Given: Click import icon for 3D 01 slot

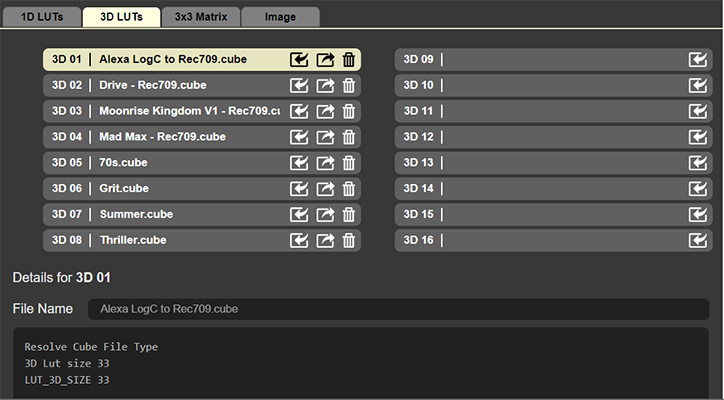Looking at the screenshot, I should (299, 59).
